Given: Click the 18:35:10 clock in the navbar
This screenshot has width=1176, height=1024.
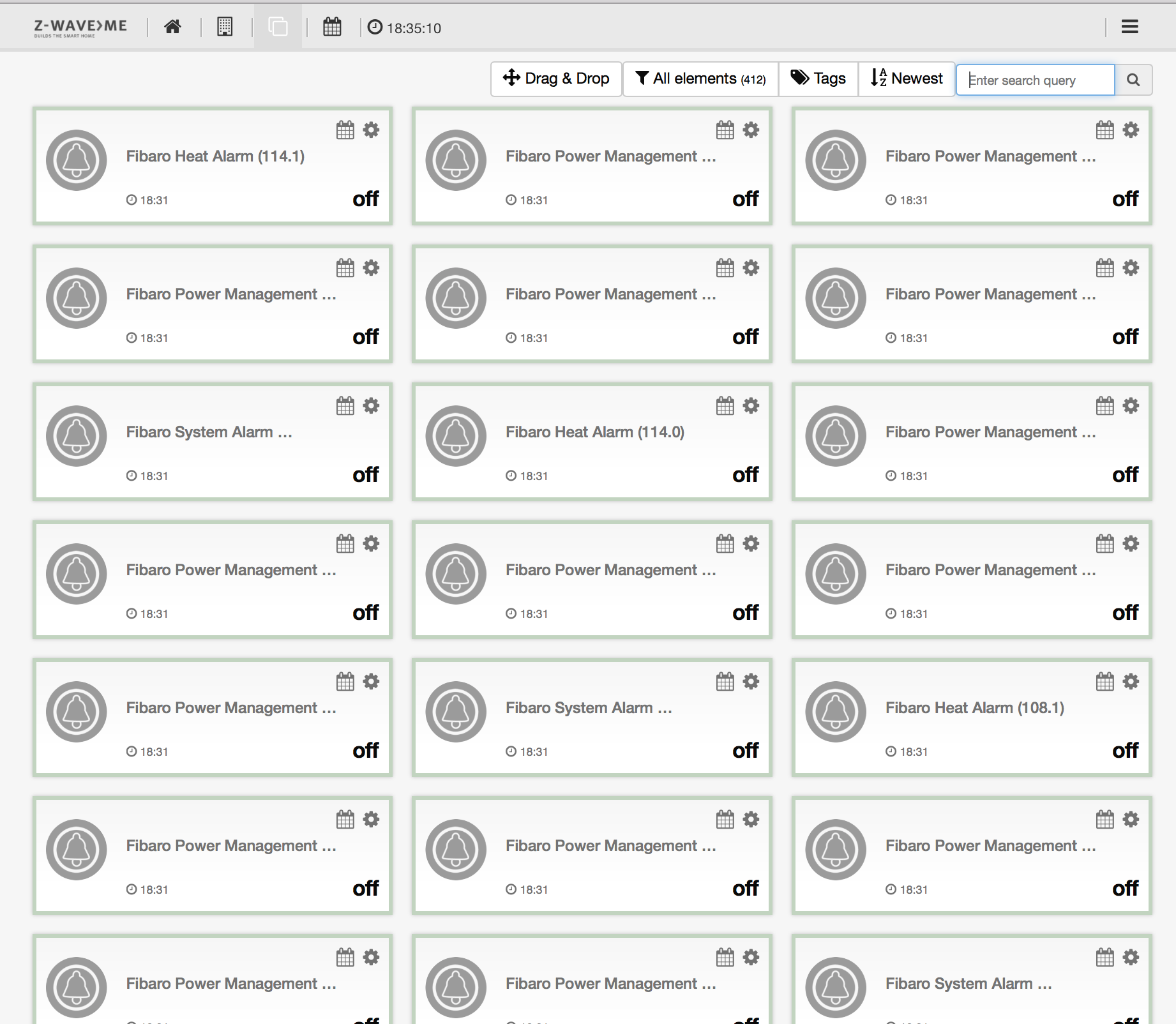Looking at the screenshot, I should pyautogui.click(x=405, y=27).
